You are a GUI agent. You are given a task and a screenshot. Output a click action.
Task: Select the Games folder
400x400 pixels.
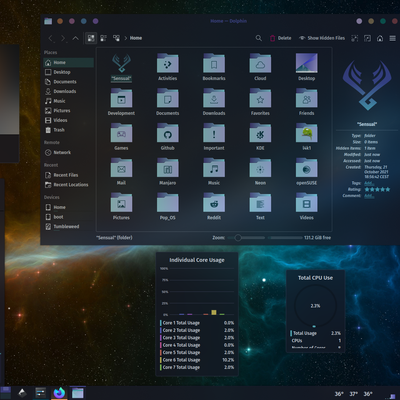pos(121,133)
